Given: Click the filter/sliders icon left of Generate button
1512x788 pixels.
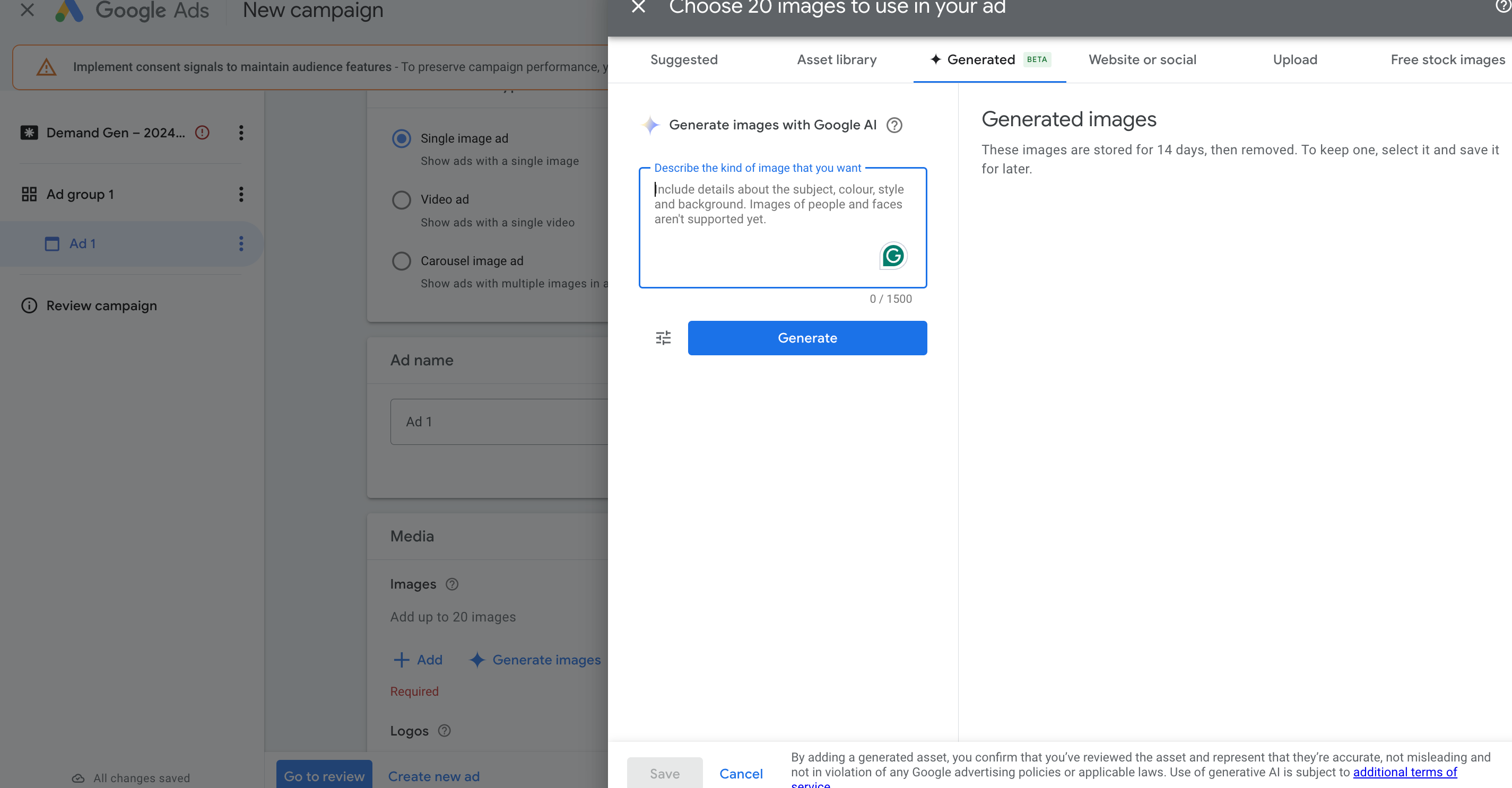Looking at the screenshot, I should pyautogui.click(x=663, y=338).
